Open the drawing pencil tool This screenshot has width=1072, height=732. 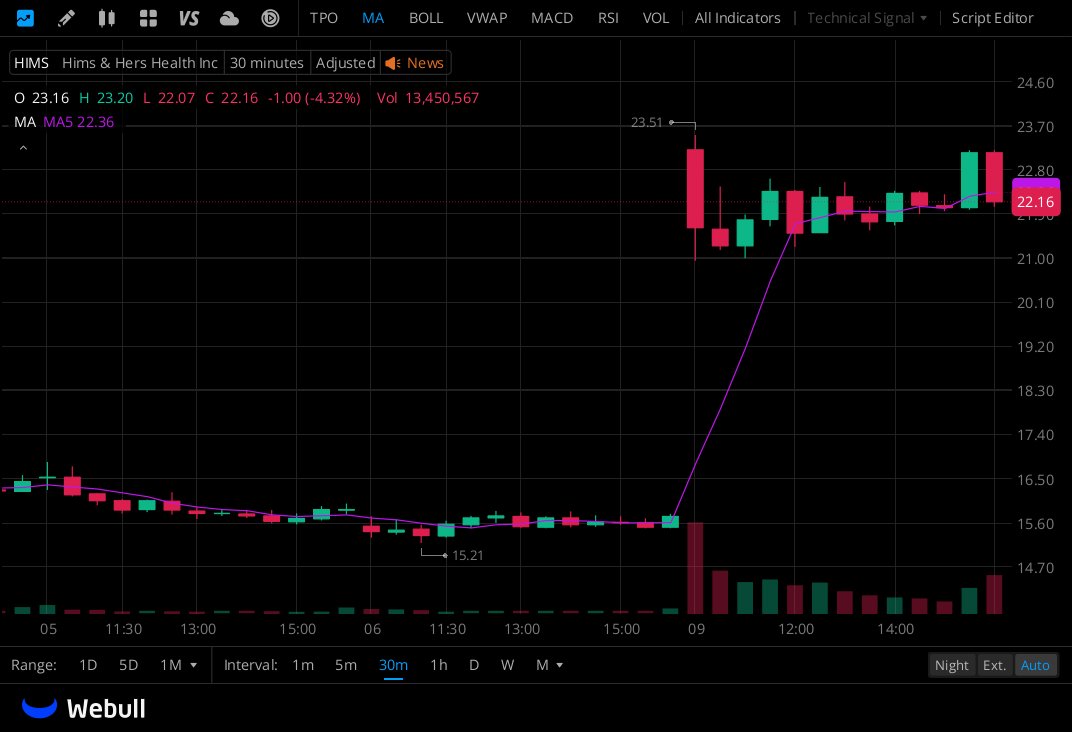pos(66,18)
